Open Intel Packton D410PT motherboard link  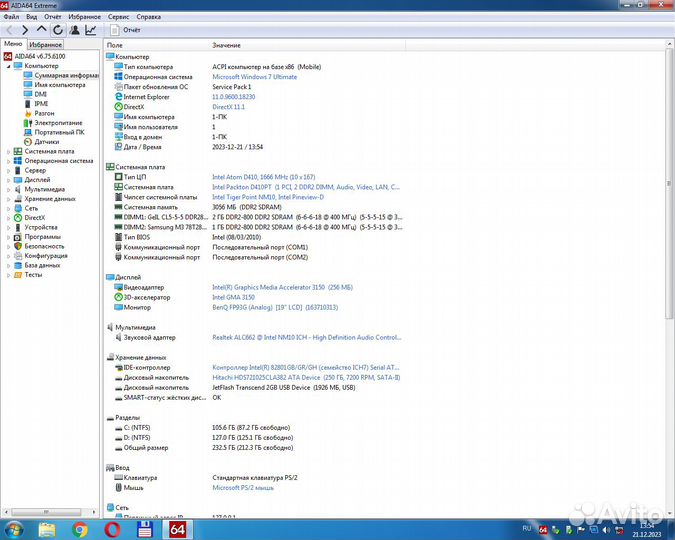tap(306, 187)
